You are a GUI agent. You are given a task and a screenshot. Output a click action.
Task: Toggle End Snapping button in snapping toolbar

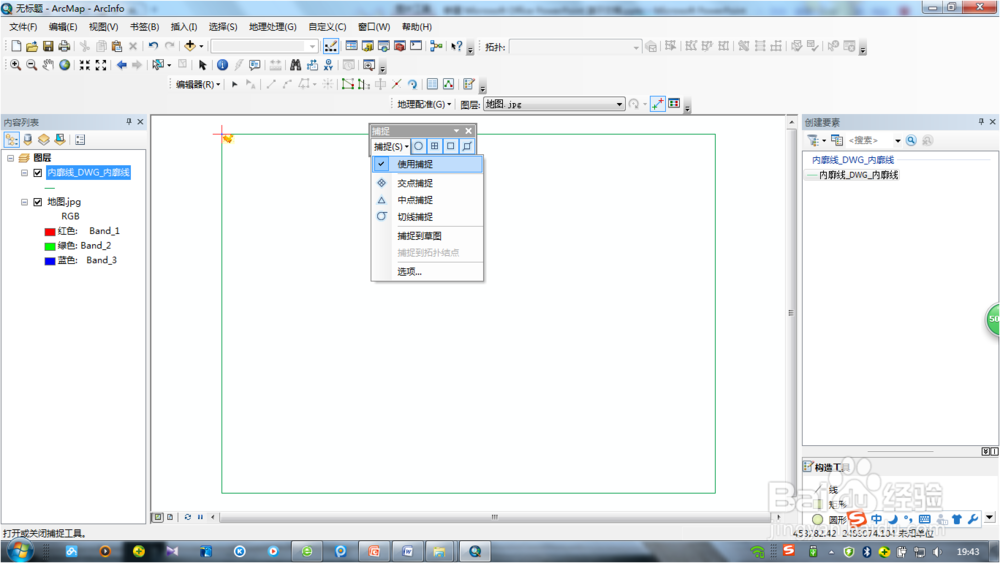pyautogui.click(x=434, y=146)
